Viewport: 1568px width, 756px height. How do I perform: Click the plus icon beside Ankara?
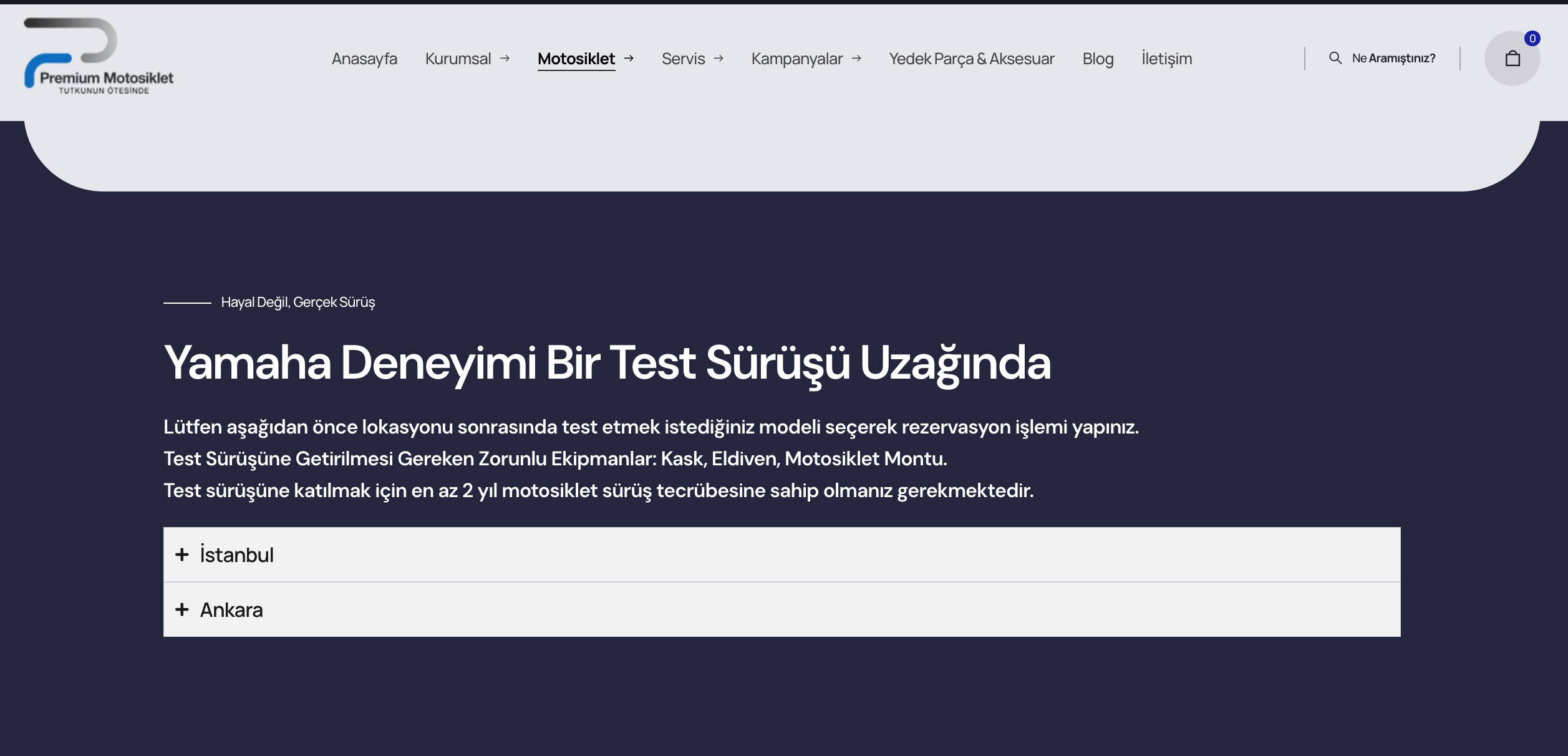(182, 609)
